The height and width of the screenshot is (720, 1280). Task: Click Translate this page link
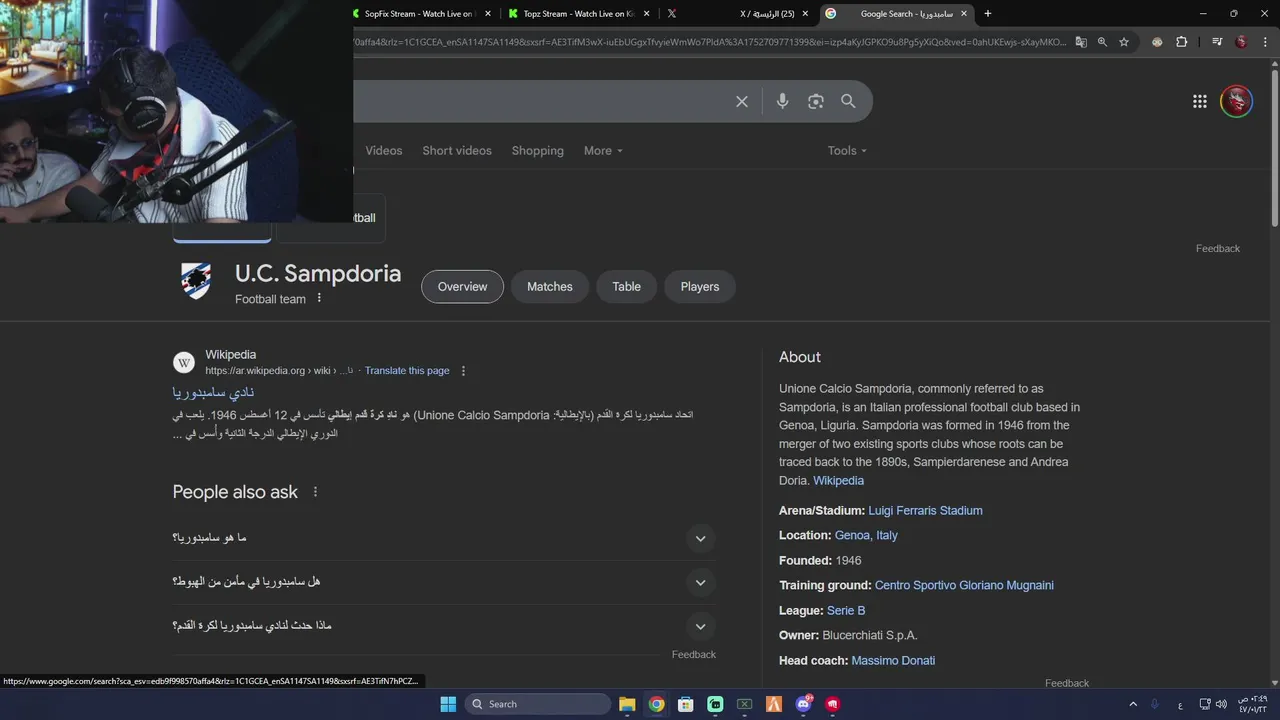click(x=407, y=371)
